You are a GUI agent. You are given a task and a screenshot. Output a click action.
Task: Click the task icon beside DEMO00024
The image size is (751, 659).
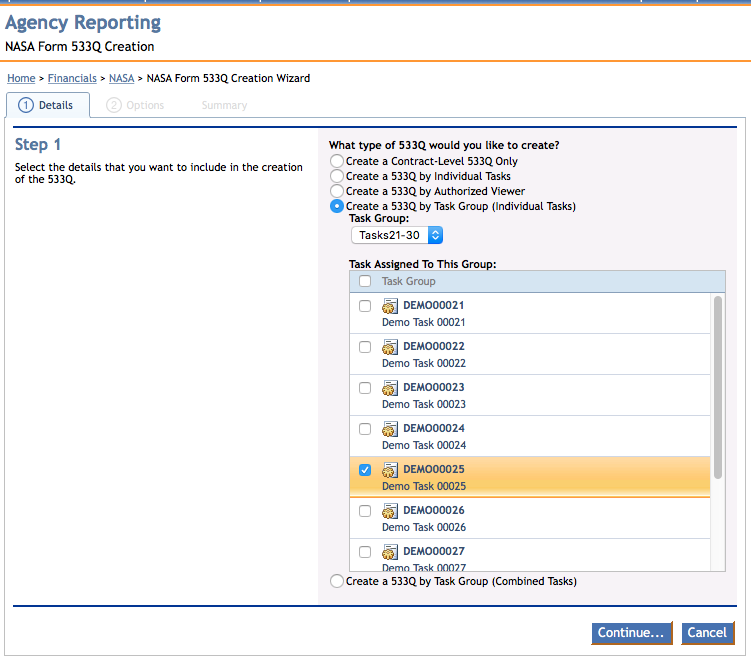coord(390,429)
